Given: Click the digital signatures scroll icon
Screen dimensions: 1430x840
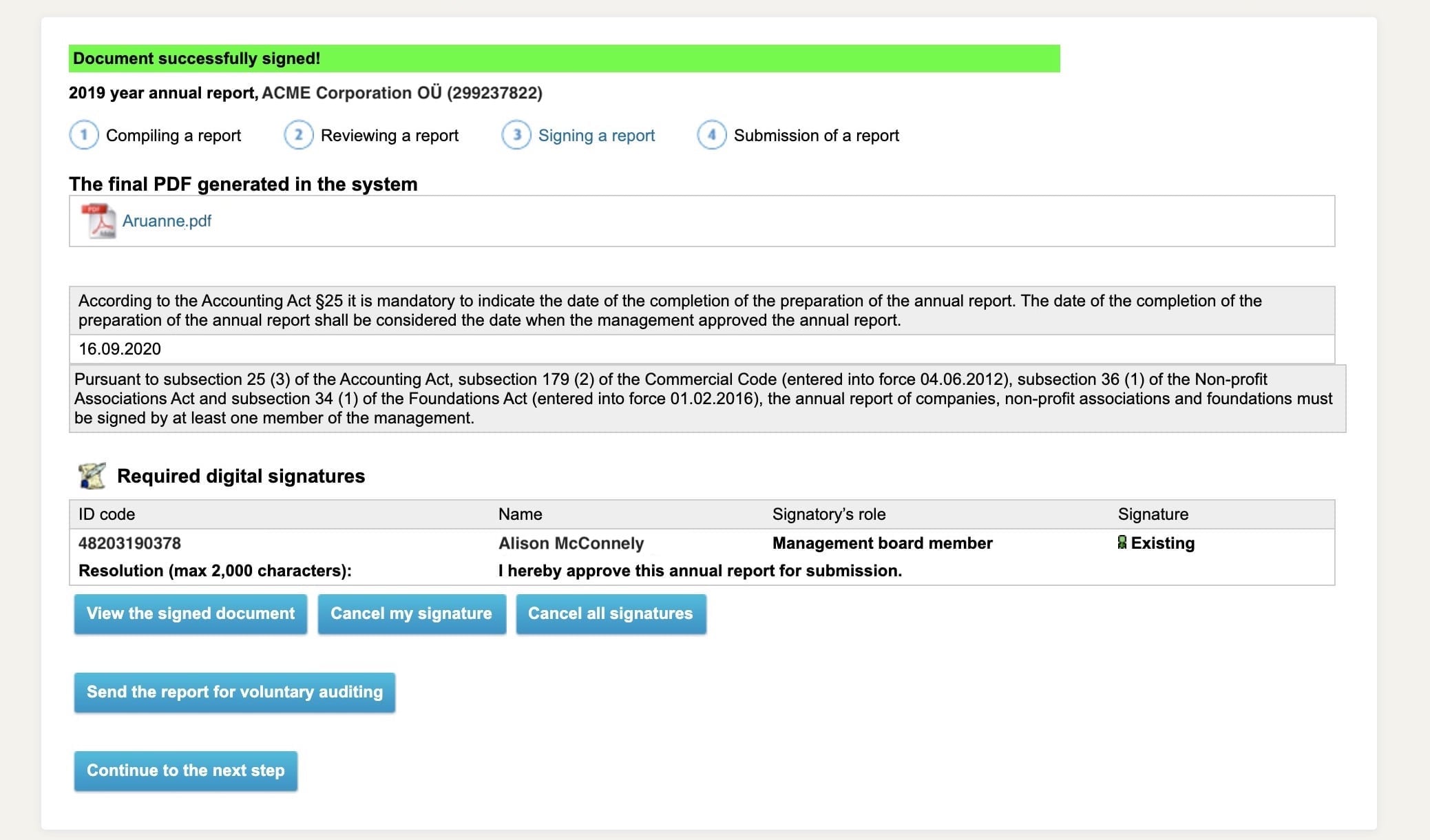Looking at the screenshot, I should pyautogui.click(x=92, y=476).
